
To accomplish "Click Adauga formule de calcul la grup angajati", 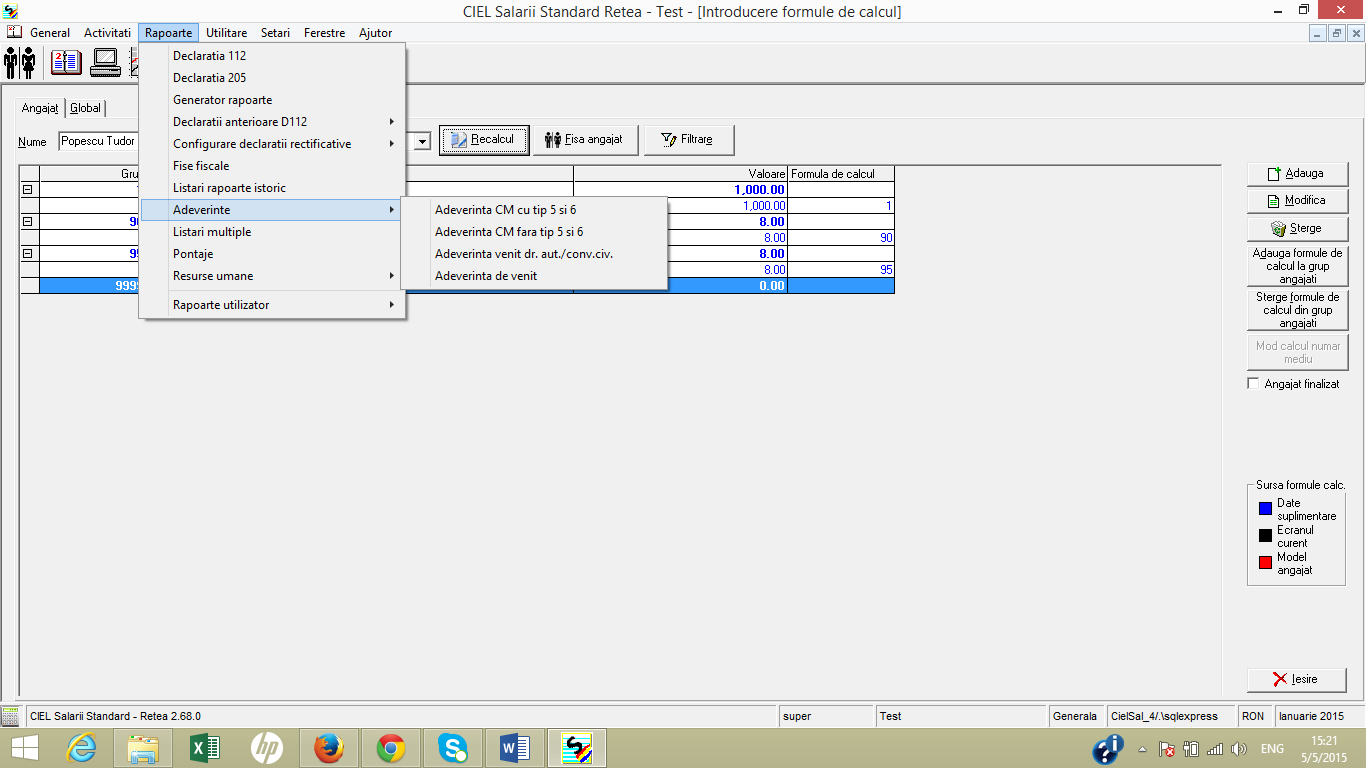I will point(1298,267).
